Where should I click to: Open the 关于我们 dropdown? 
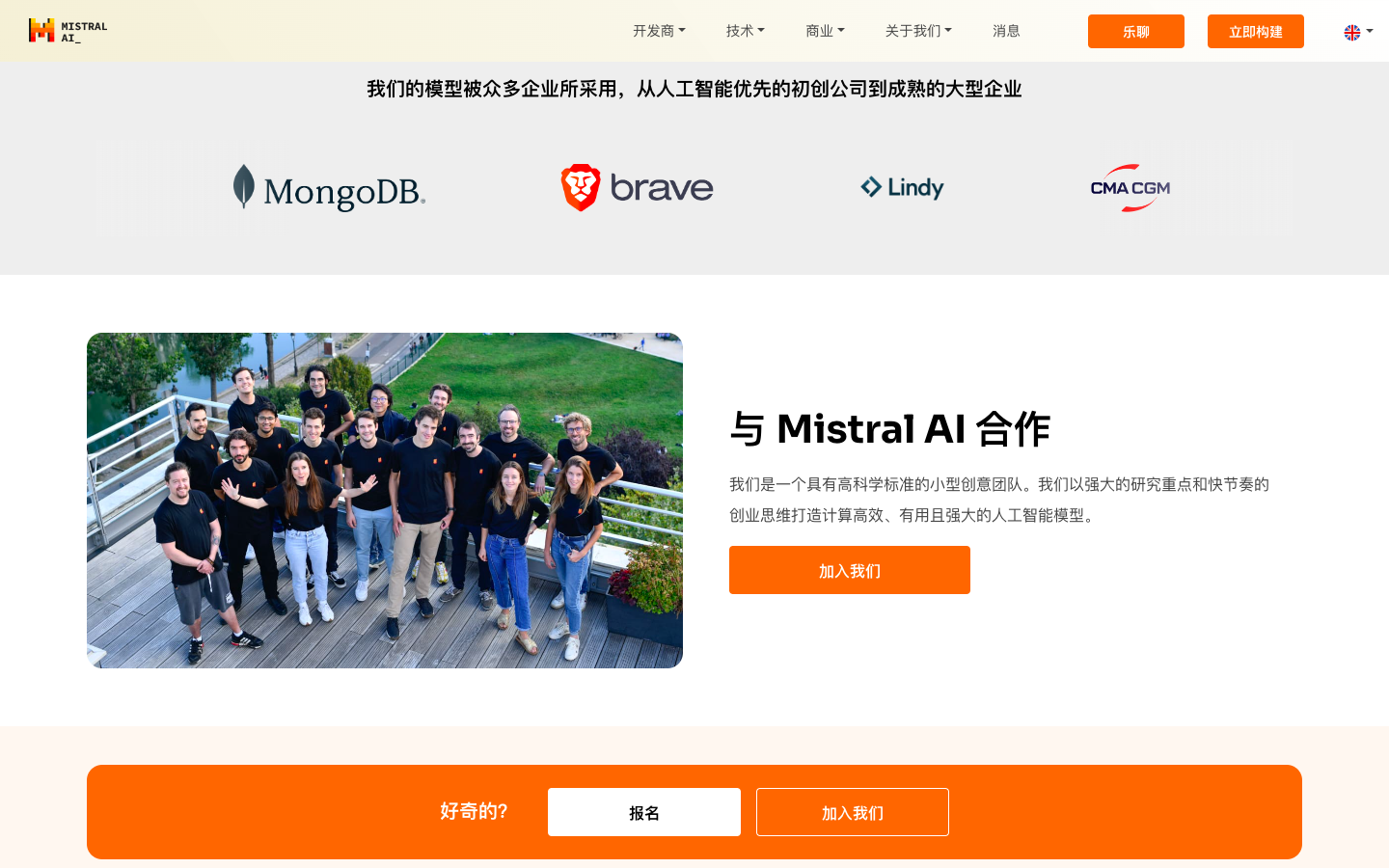918,31
